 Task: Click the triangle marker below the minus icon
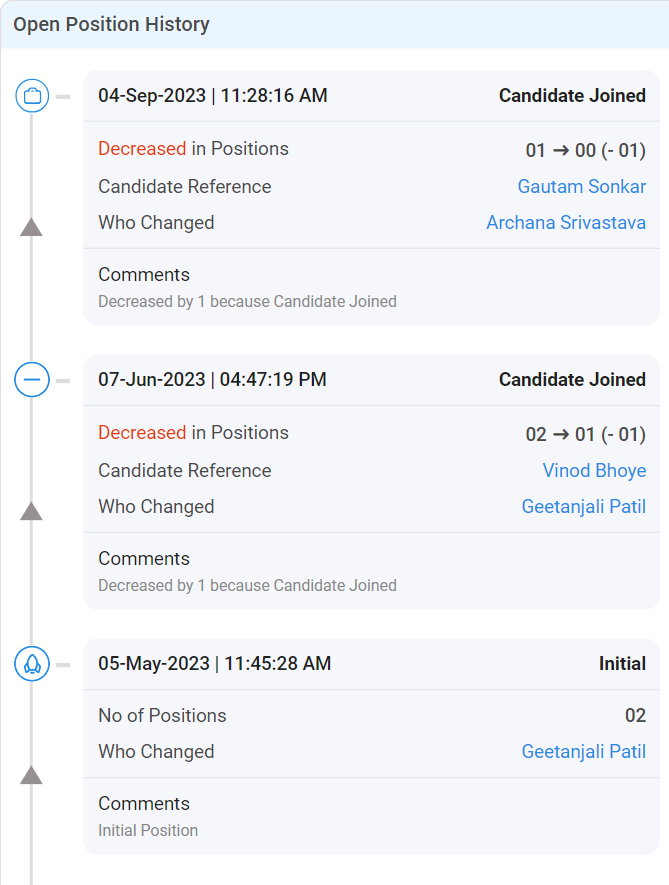(x=32, y=511)
